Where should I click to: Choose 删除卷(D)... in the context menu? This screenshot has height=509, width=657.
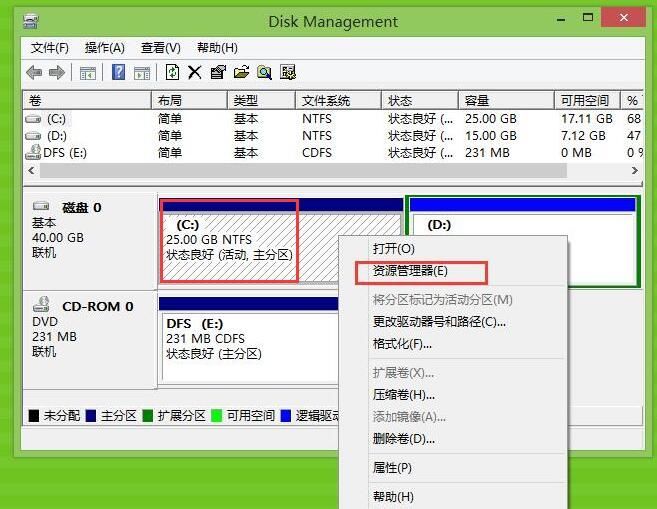point(453,439)
